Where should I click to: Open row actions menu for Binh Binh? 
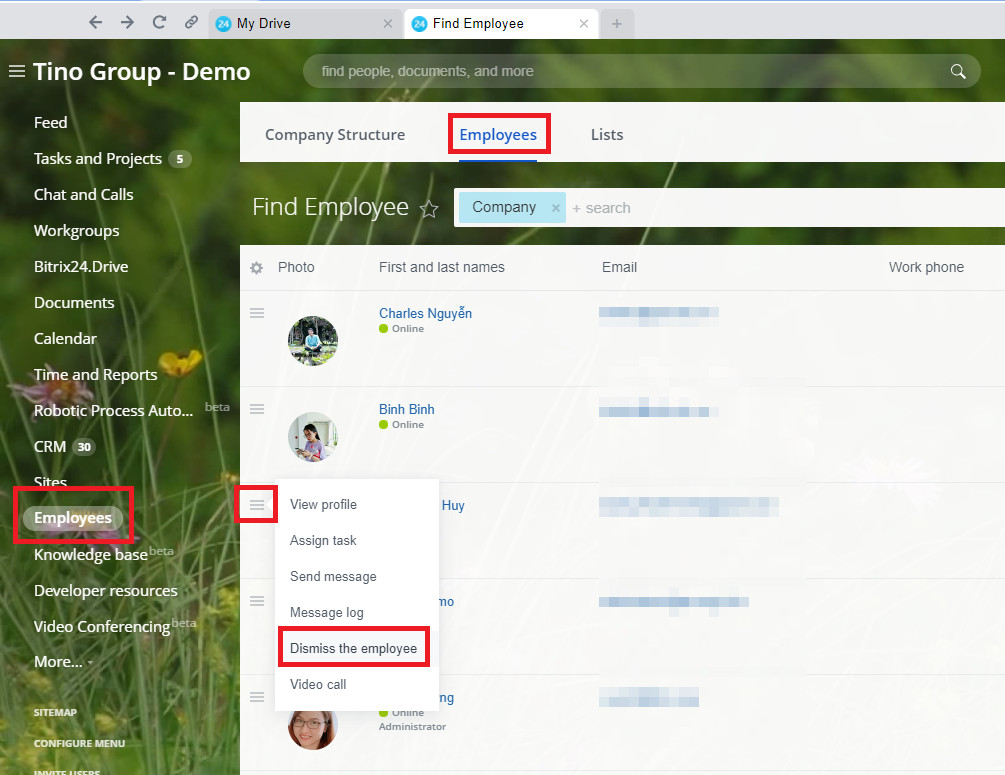pos(257,409)
